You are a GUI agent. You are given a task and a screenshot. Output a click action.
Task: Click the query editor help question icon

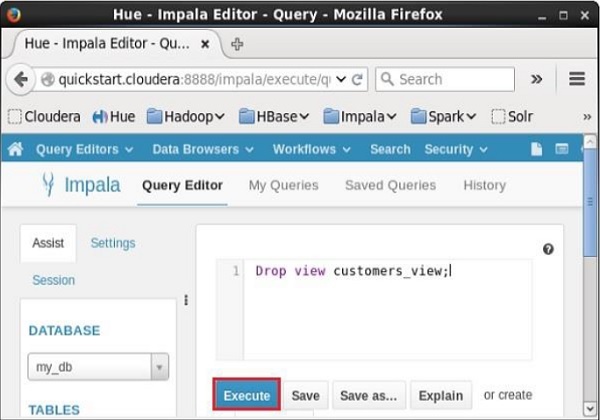point(548,249)
